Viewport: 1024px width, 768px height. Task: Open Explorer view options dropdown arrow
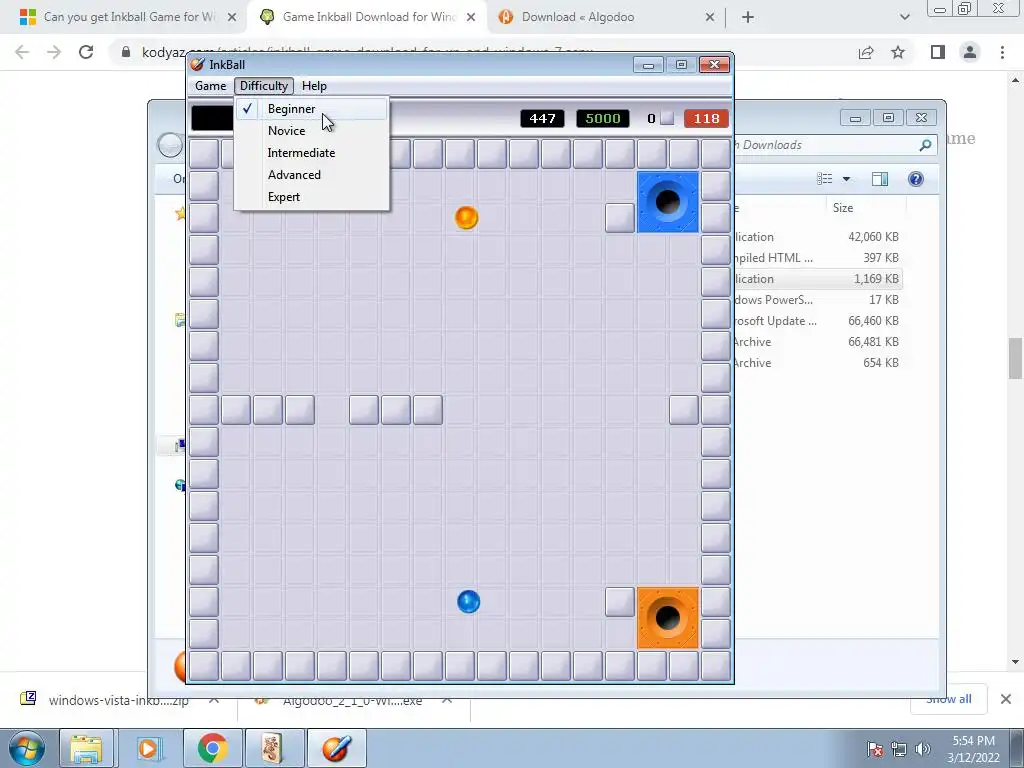846,179
